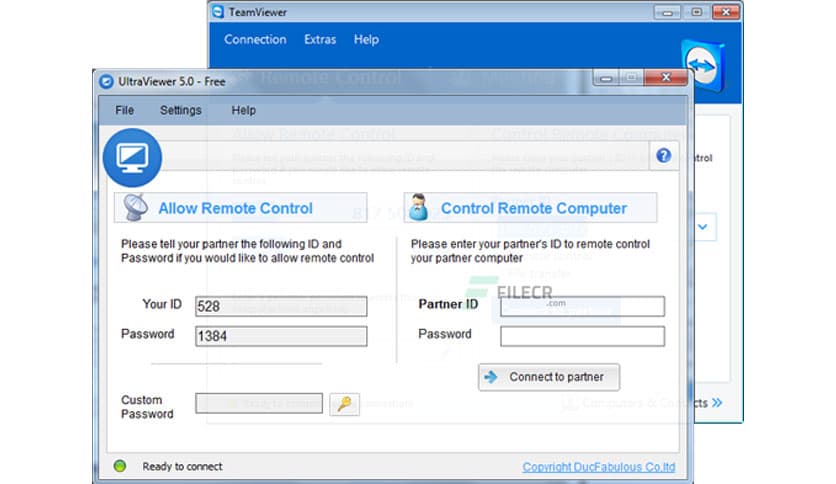
Task: Open UltraViewer's Help menu
Action: [243, 110]
